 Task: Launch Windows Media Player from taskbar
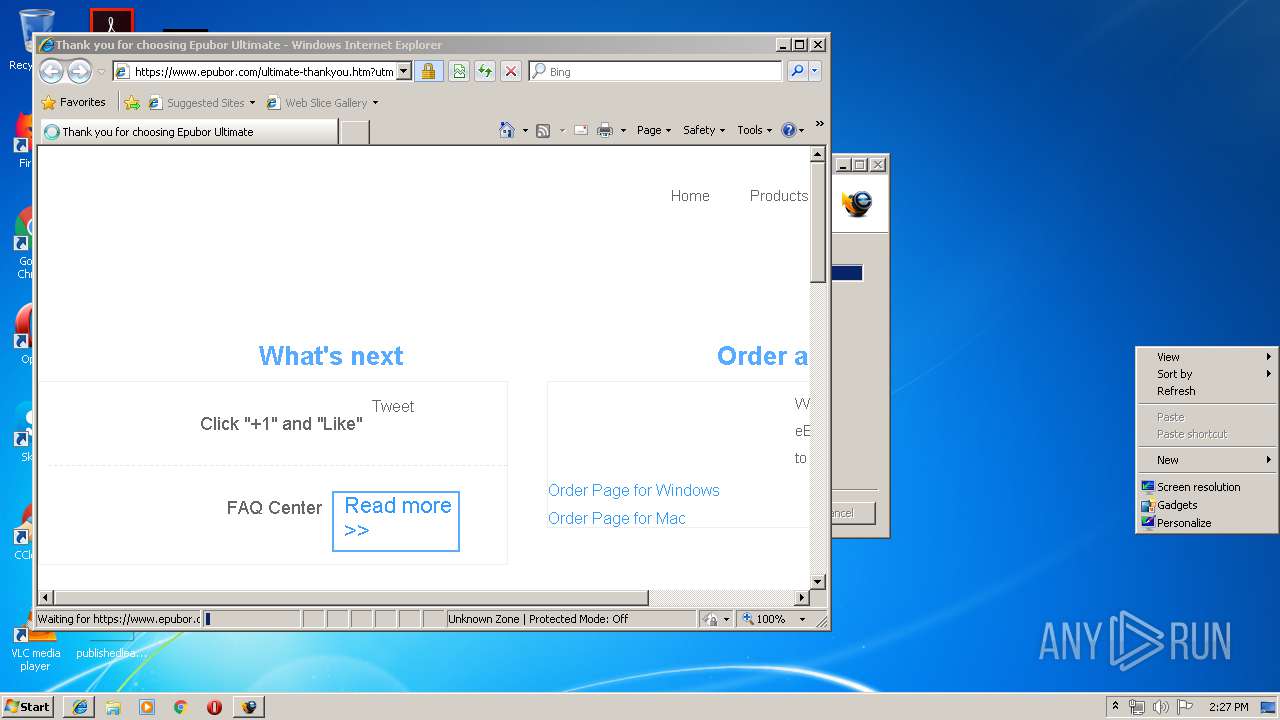click(x=147, y=707)
